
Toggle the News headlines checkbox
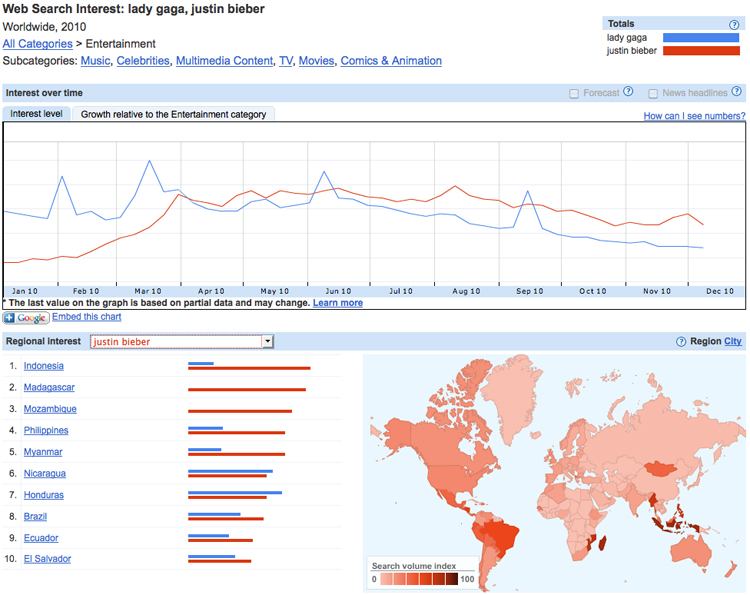[x=653, y=94]
